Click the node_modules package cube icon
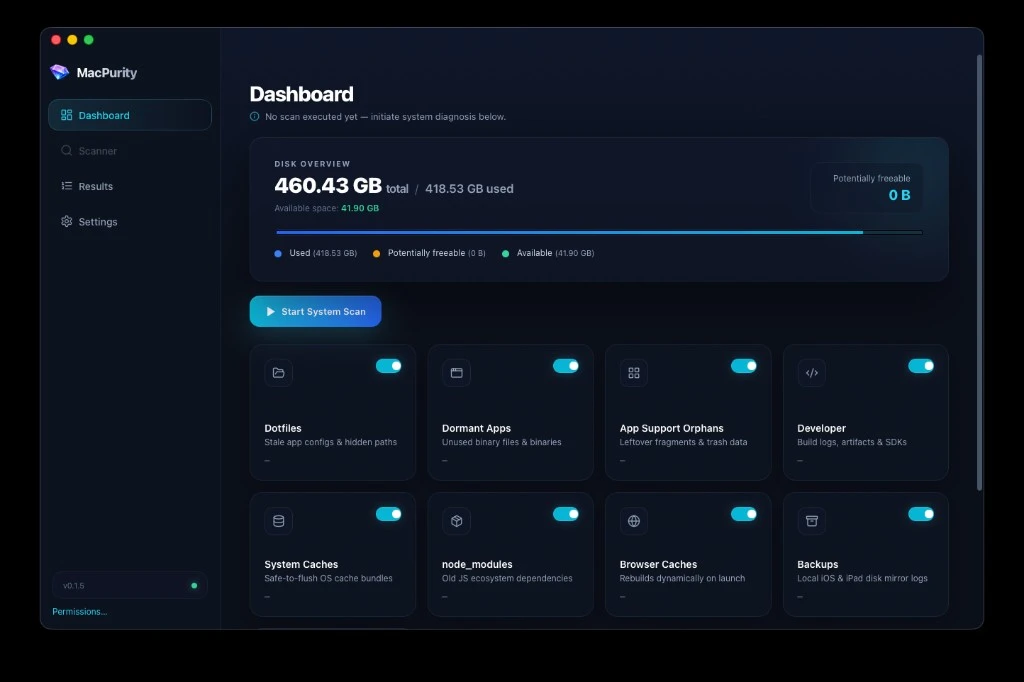 (x=456, y=521)
